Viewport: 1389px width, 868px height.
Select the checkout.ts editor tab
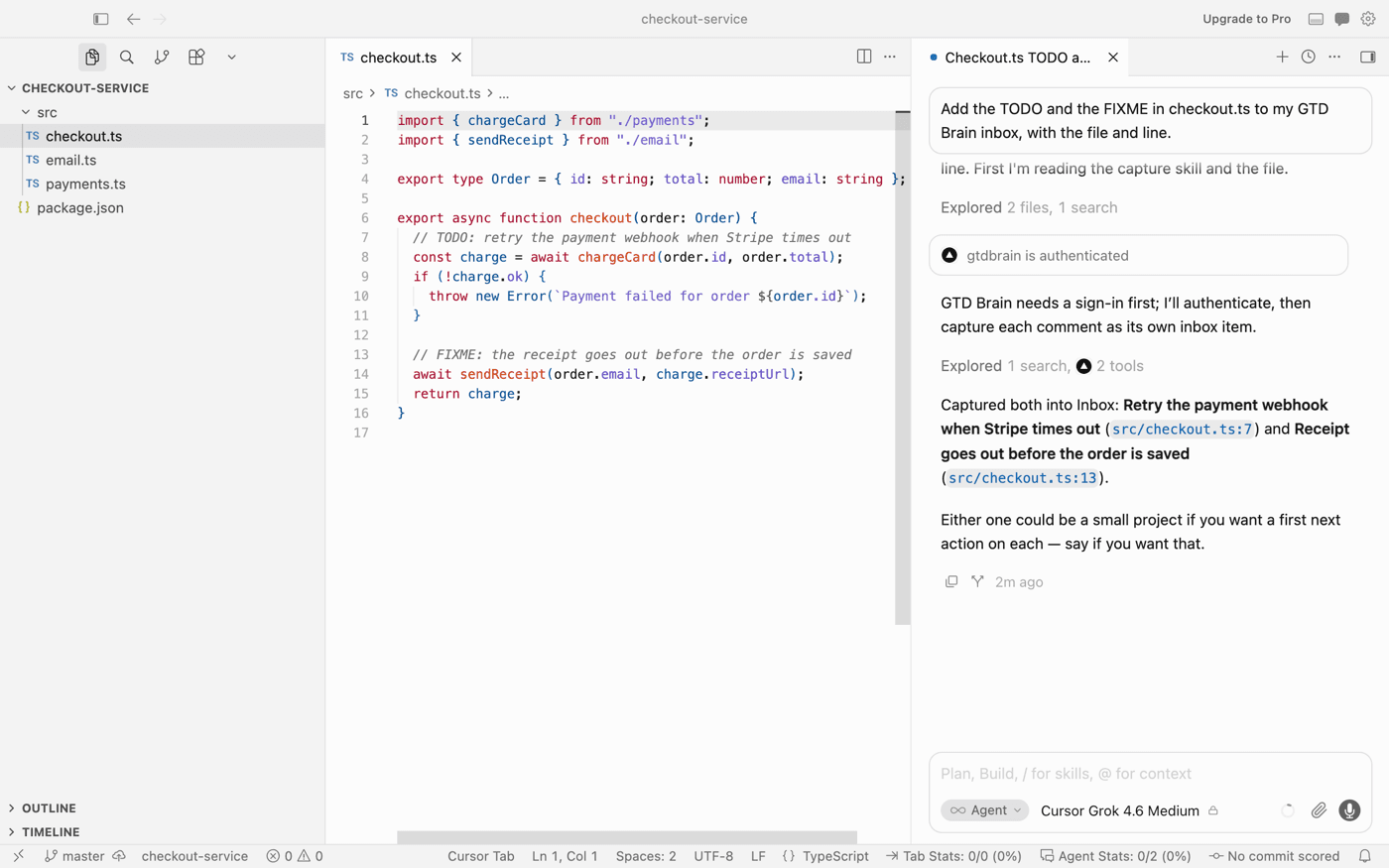[x=398, y=58]
